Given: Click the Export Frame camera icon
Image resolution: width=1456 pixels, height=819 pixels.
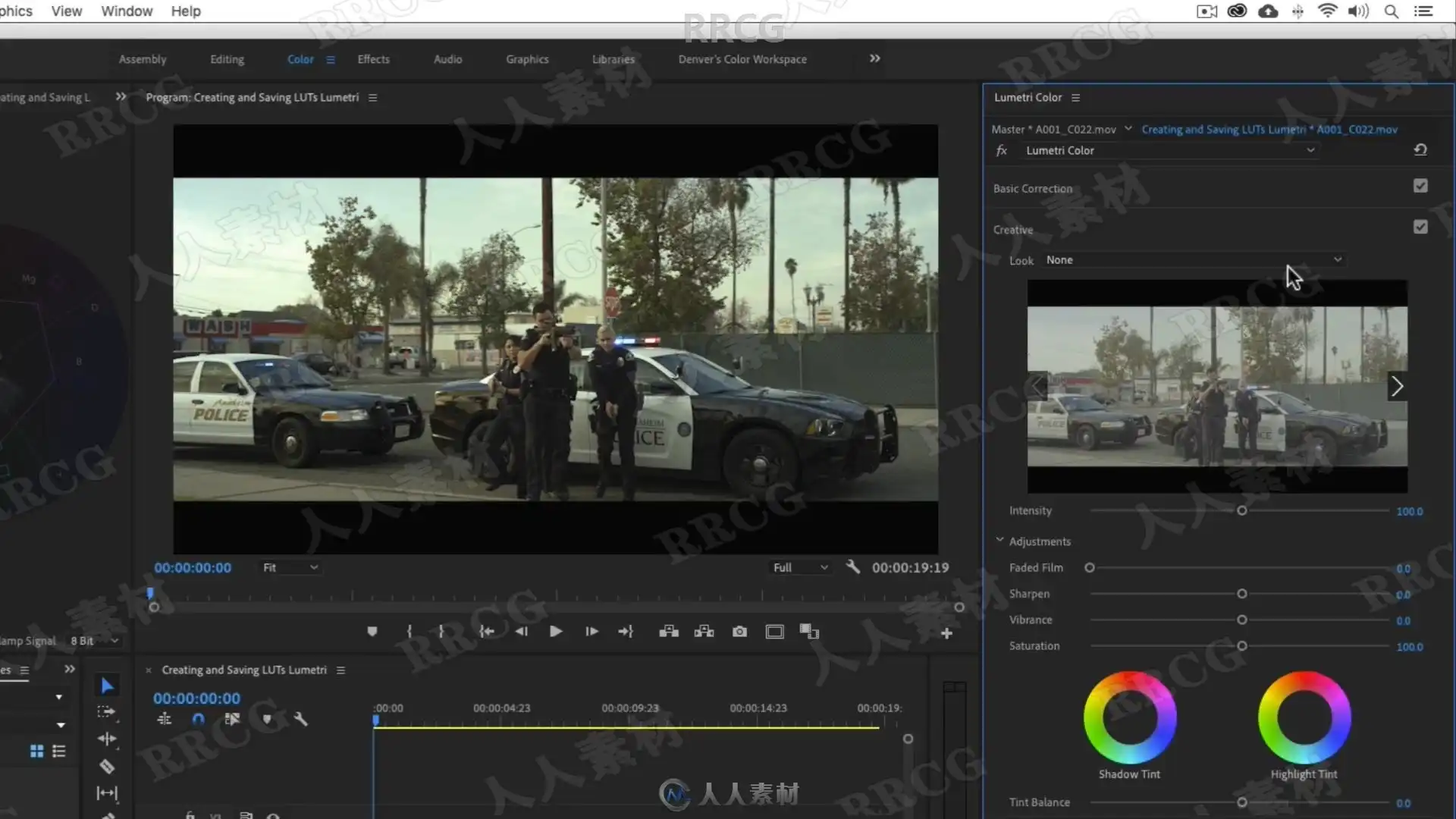Looking at the screenshot, I should tap(739, 632).
